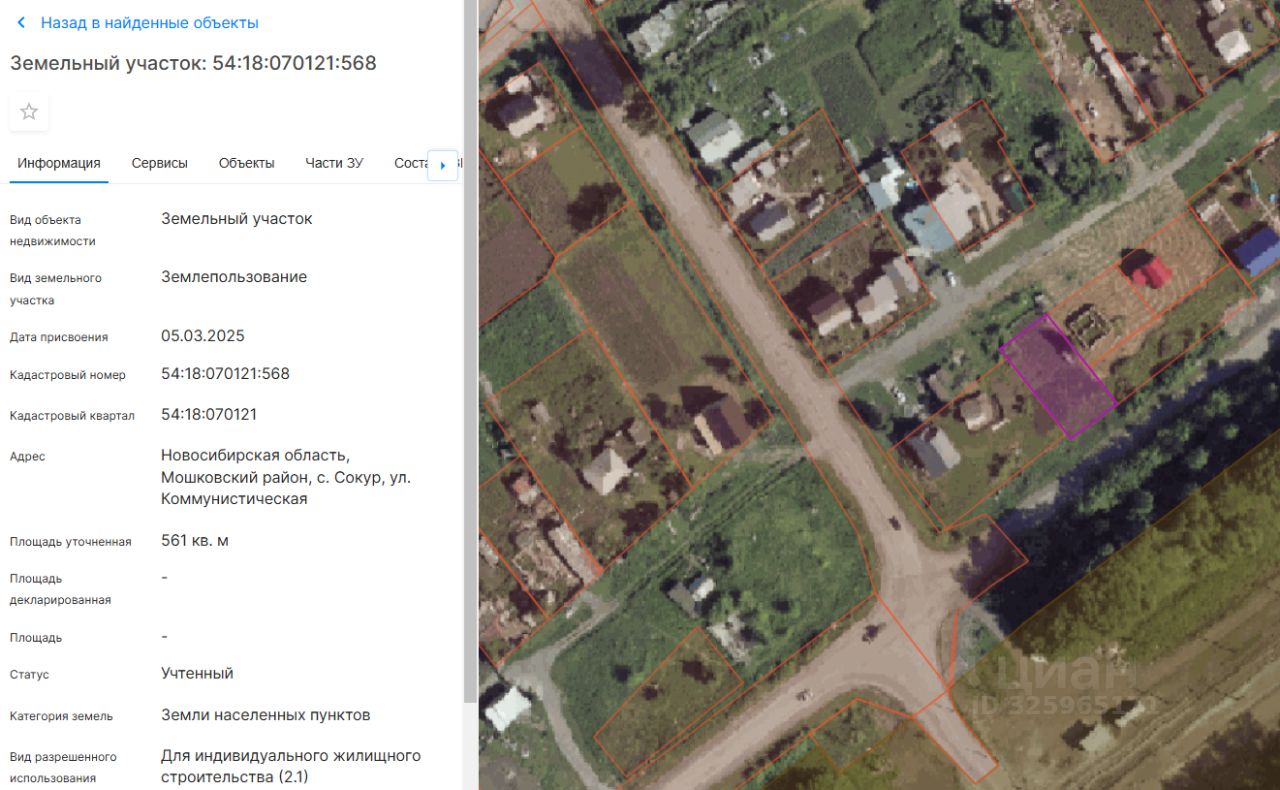This screenshot has width=1280, height=790.
Task: Switch to the Части ЗУ tab
Action: click(x=334, y=163)
